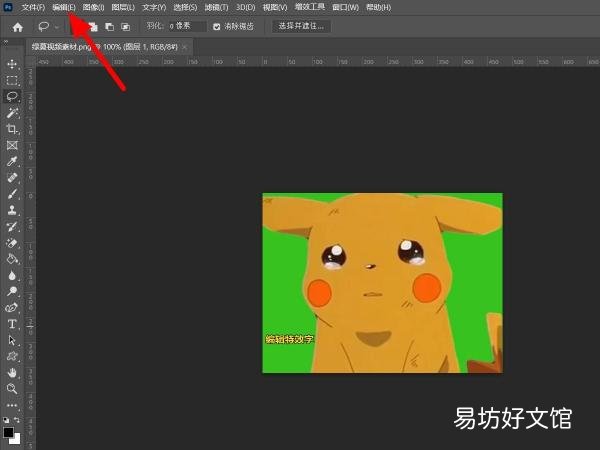Select the Horizontal Type tool

pos(12,324)
